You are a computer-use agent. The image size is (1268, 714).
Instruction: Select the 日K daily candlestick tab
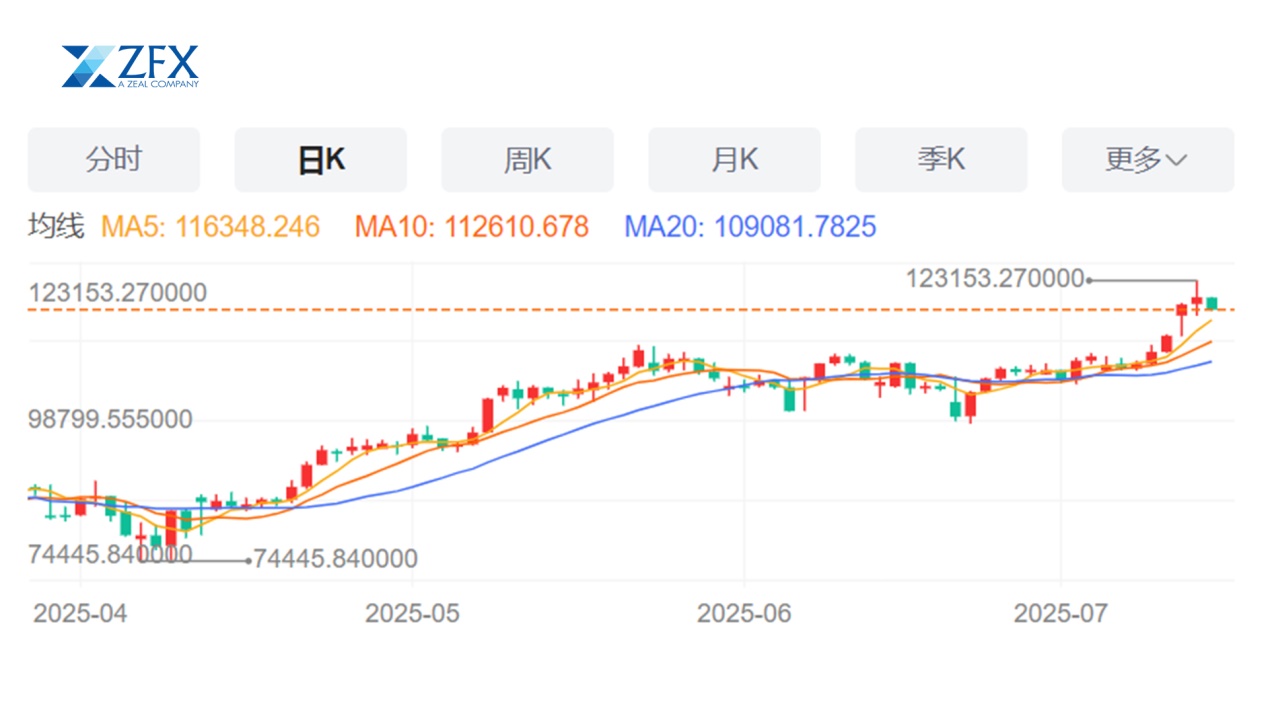pos(321,160)
